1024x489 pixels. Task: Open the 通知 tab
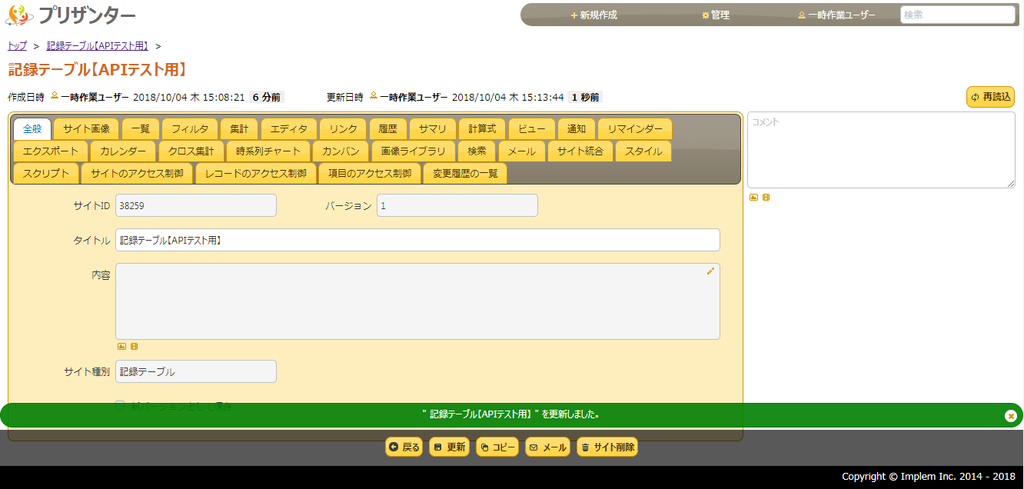tap(577, 129)
